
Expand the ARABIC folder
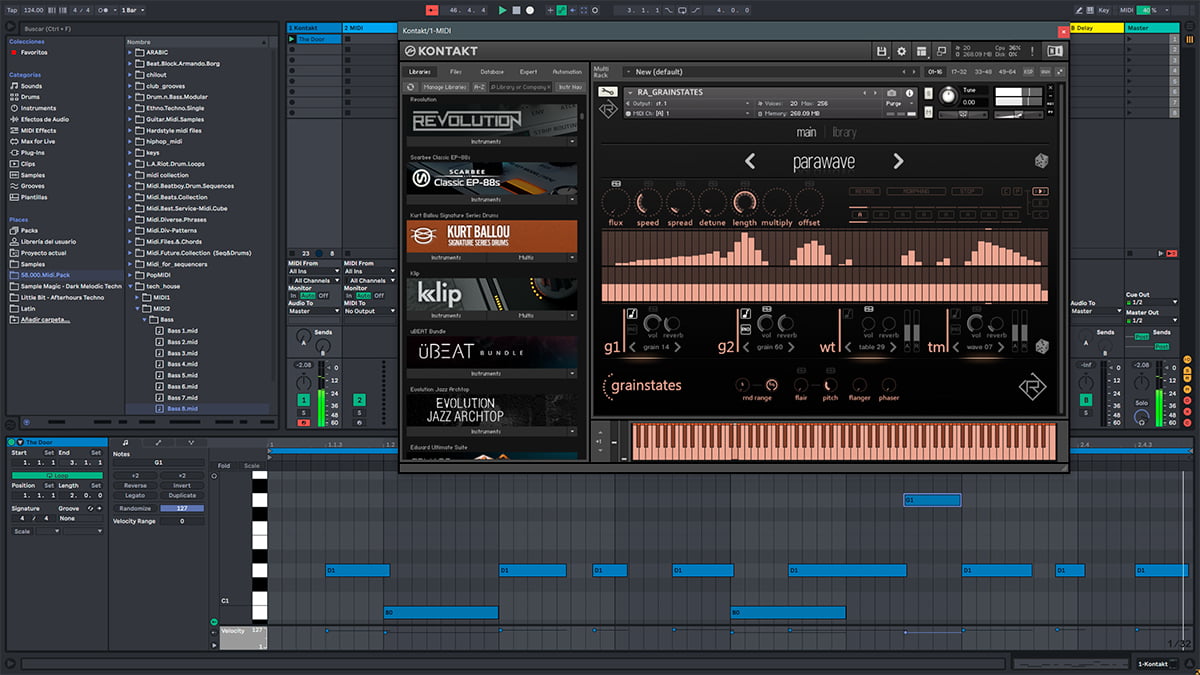point(130,53)
